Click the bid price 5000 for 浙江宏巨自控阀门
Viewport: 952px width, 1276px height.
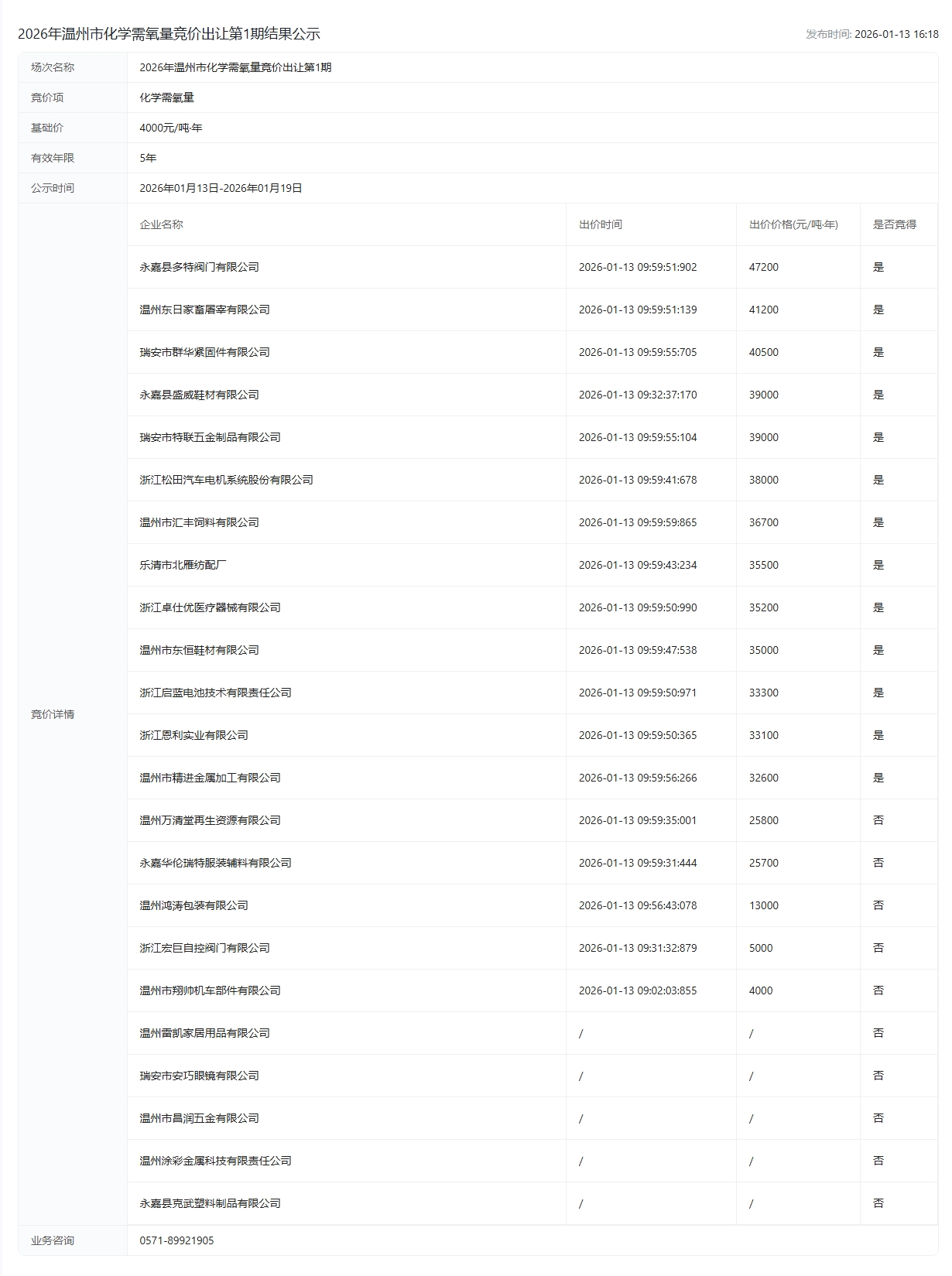(760, 948)
